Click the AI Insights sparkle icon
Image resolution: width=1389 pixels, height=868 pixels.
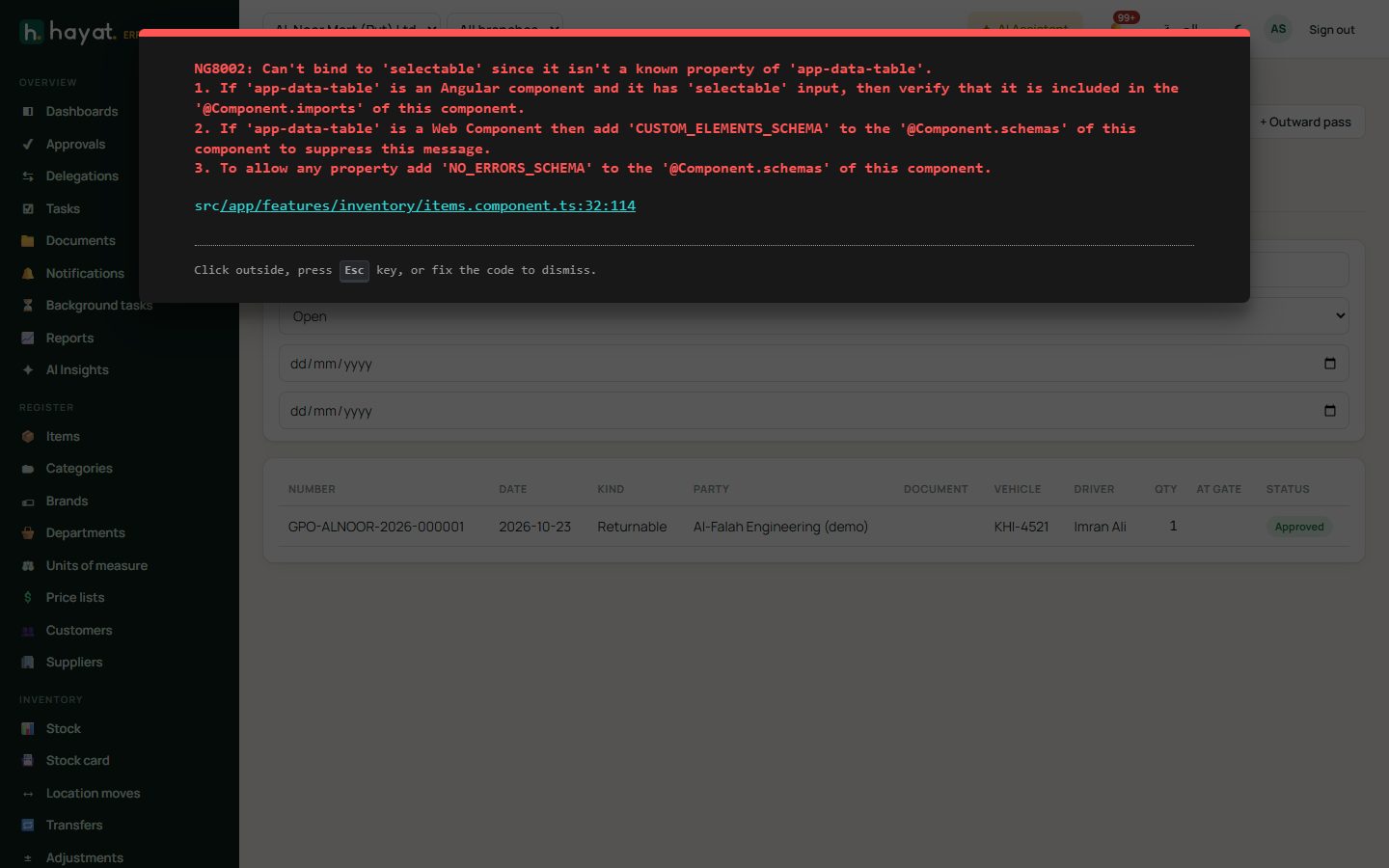[28, 370]
